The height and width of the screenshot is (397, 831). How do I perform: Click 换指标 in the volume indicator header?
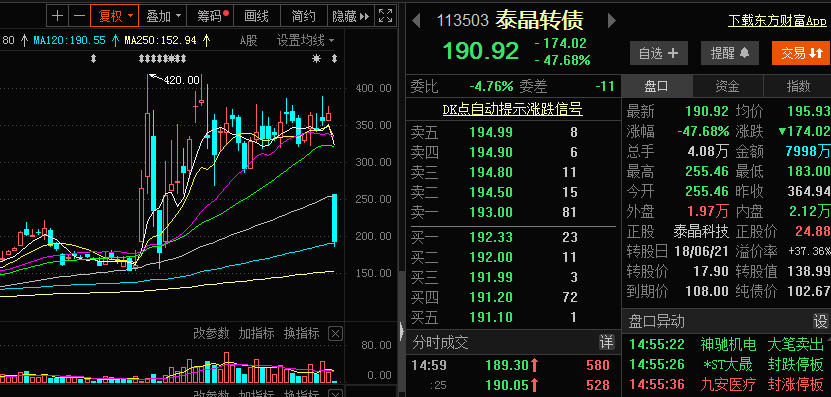pos(302,333)
